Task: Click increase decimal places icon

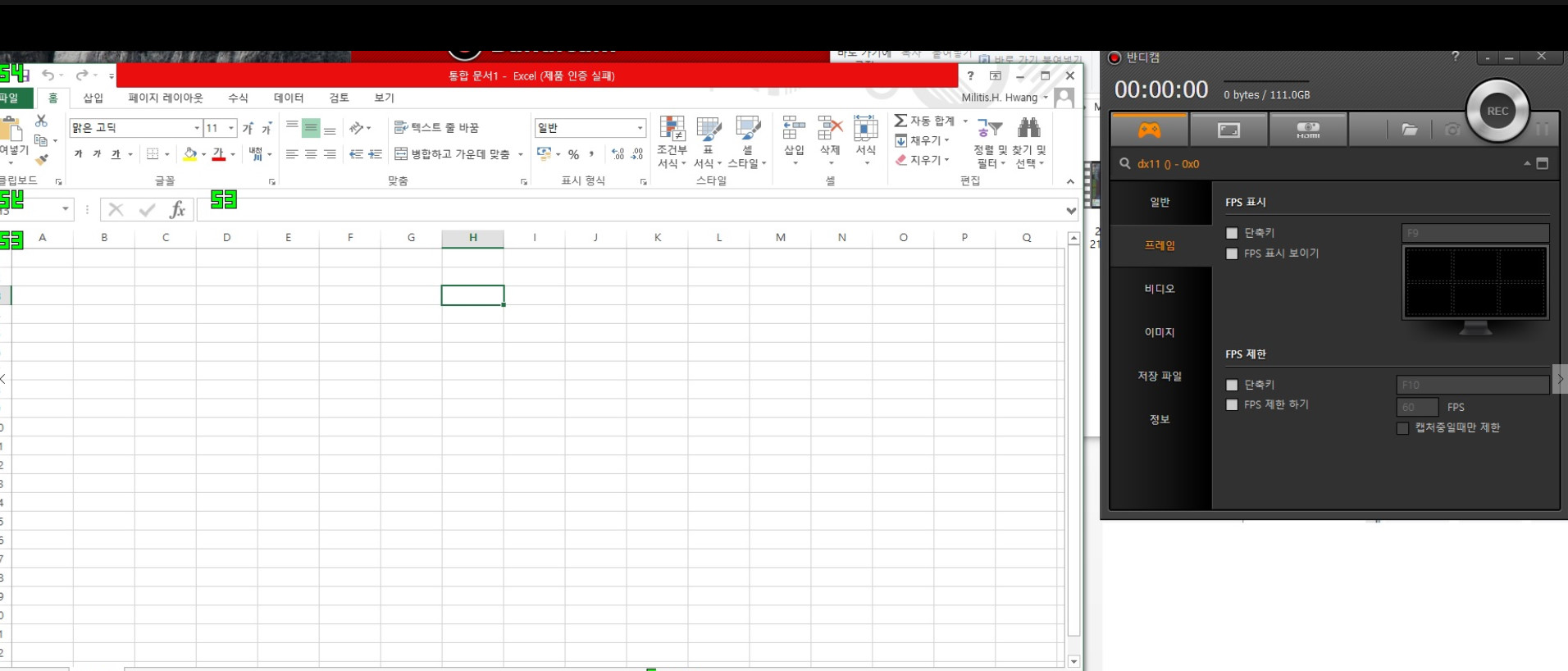Action: [x=618, y=154]
